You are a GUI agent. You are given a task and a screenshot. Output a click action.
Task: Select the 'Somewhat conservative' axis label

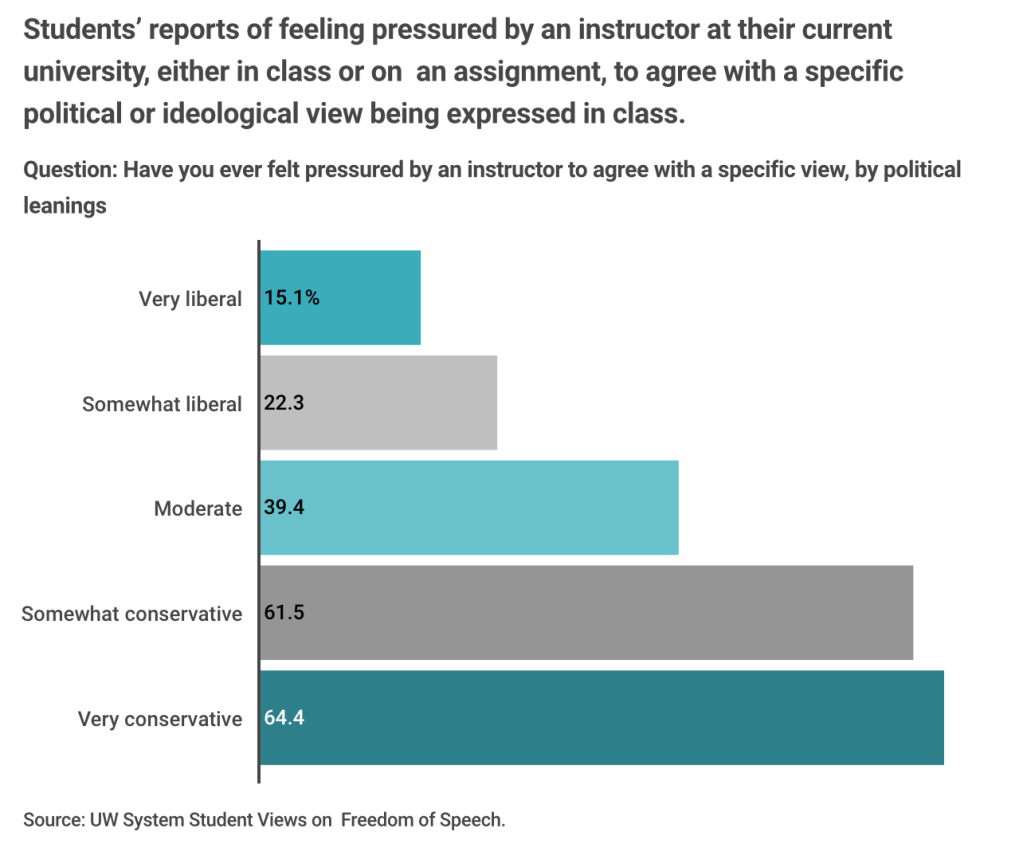pyautogui.click(x=132, y=613)
